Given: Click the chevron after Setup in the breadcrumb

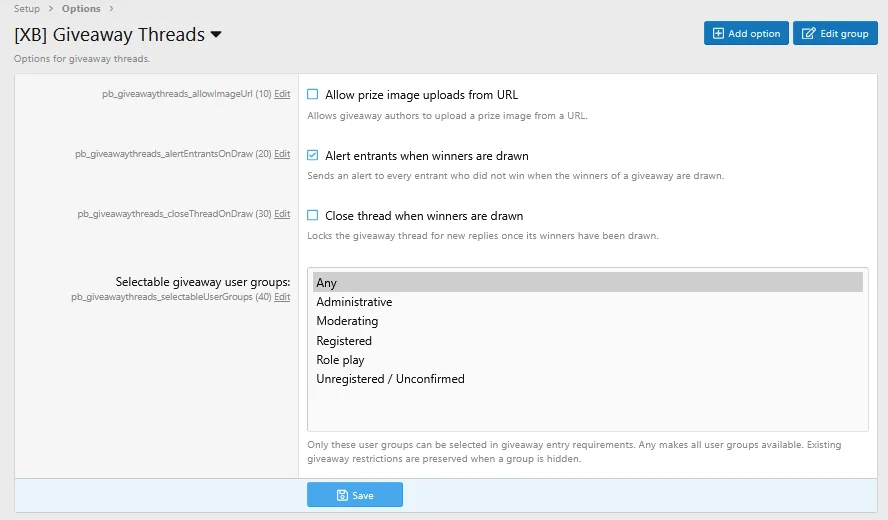Looking at the screenshot, I should (51, 8).
